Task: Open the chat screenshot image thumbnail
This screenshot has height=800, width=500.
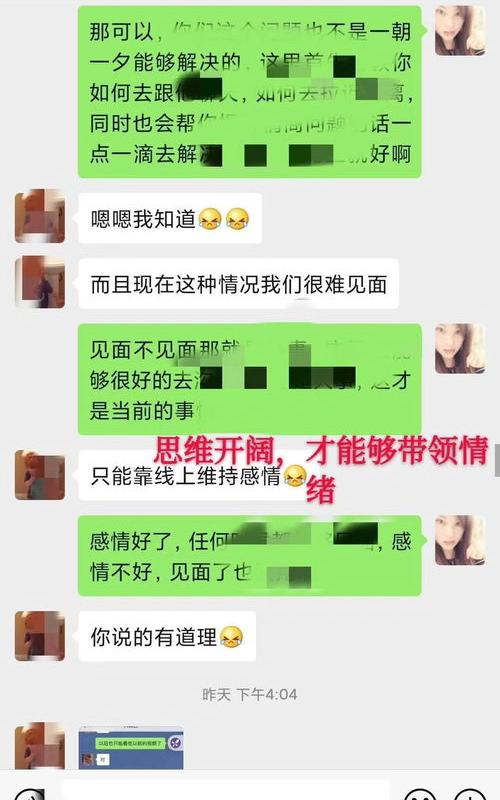Action: (x=131, y=747)
